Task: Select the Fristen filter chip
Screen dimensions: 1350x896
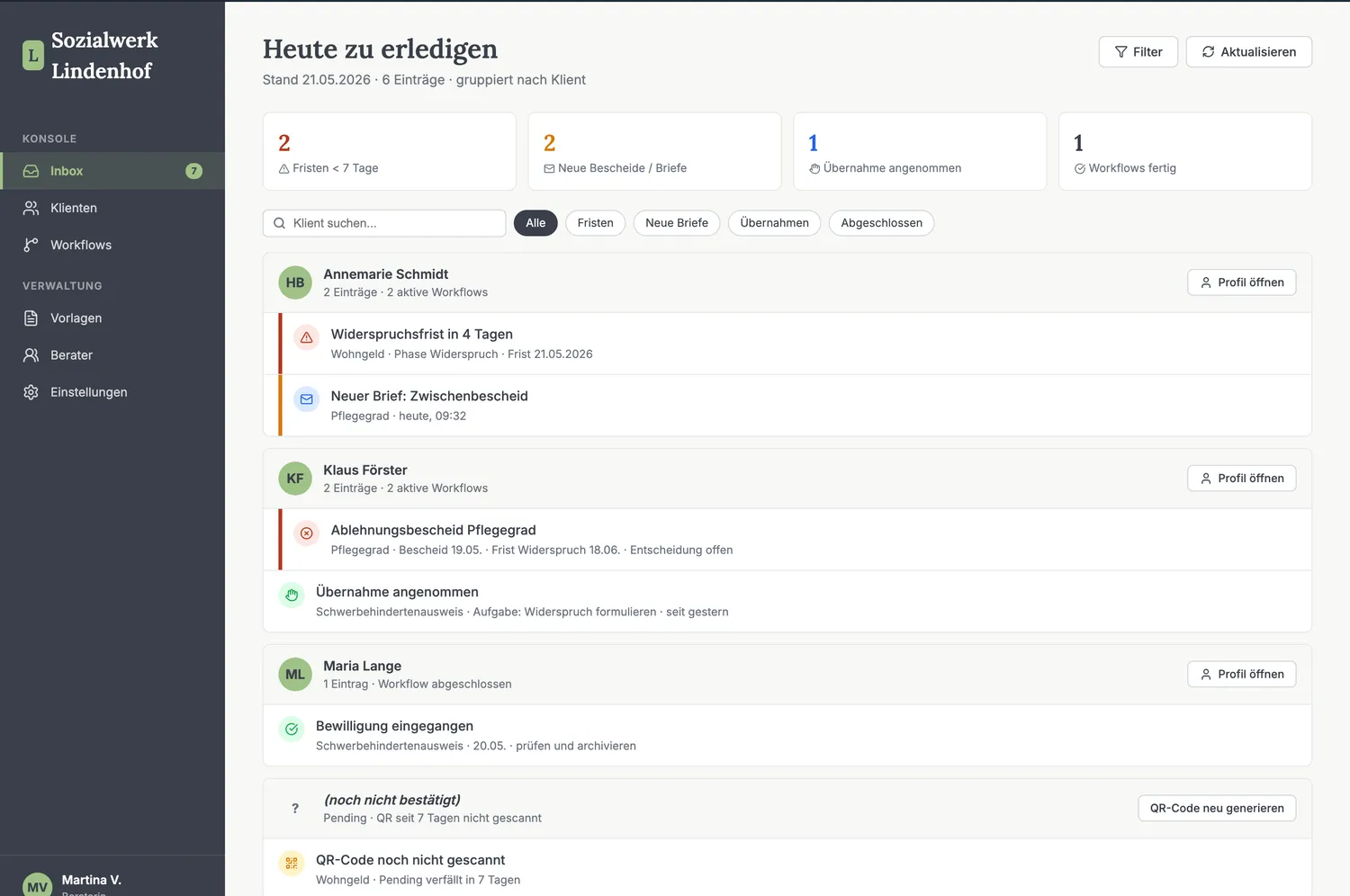Action: pos(596,223)
